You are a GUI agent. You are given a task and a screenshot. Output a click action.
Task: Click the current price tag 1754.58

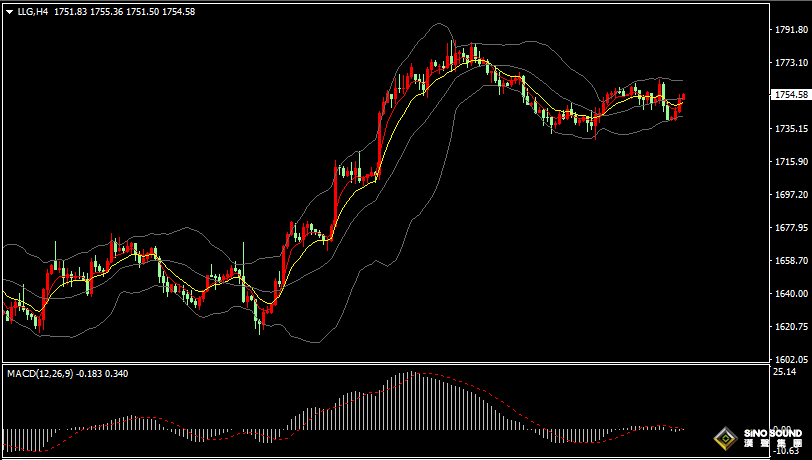click(790, 95)
